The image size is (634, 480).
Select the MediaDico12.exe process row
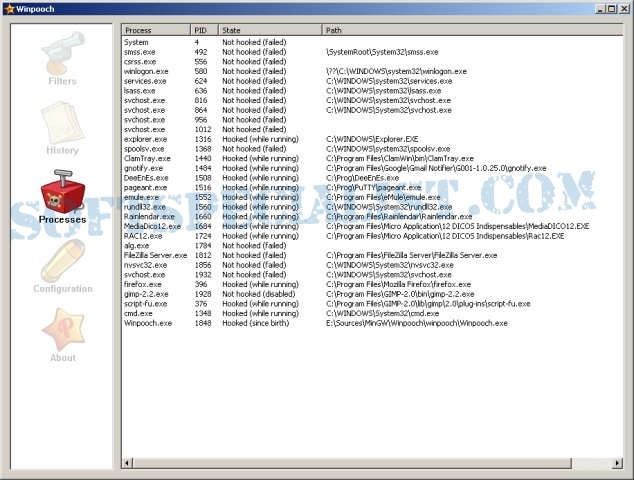pos(372,226)
